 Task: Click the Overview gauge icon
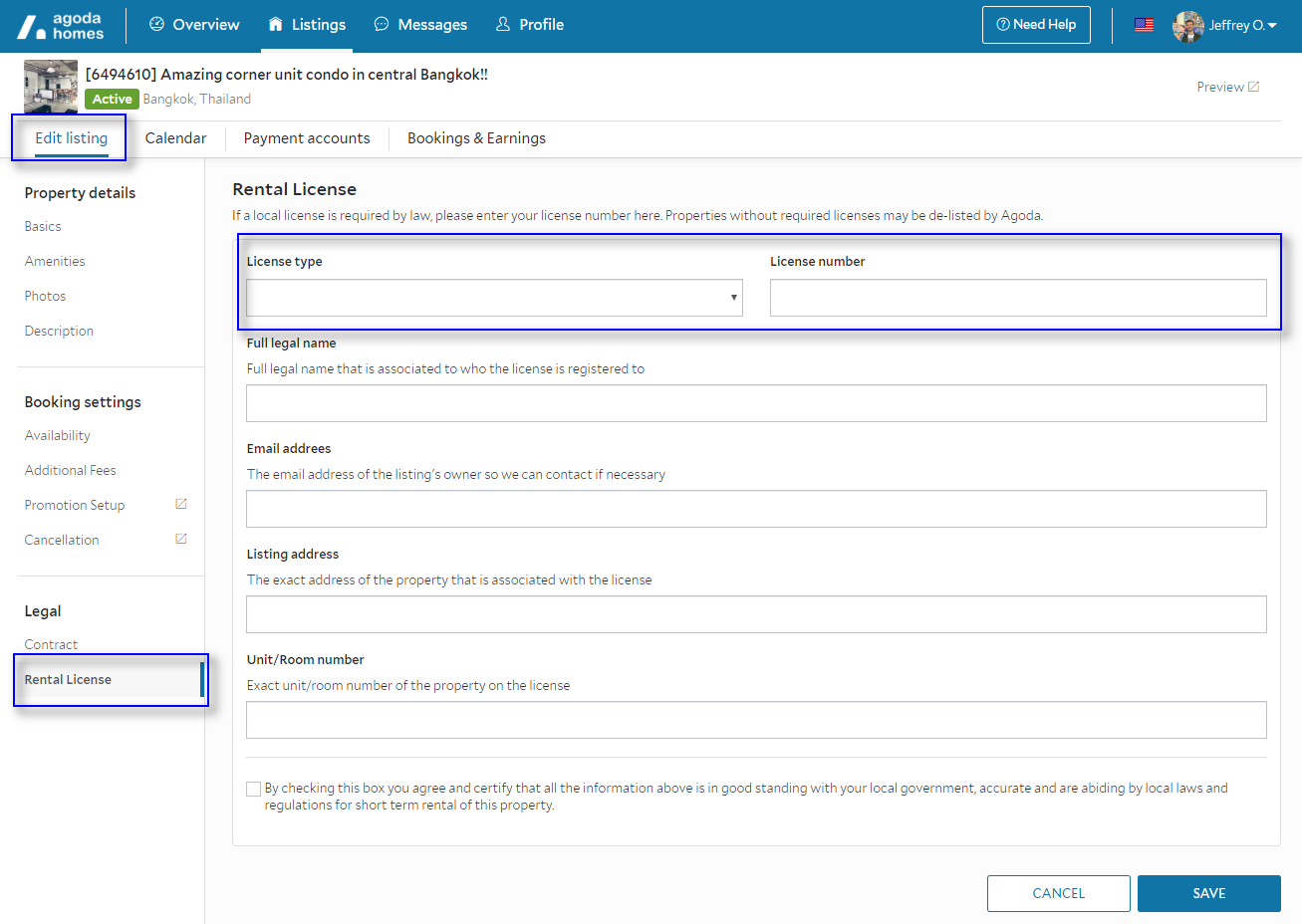click(156, 24)
